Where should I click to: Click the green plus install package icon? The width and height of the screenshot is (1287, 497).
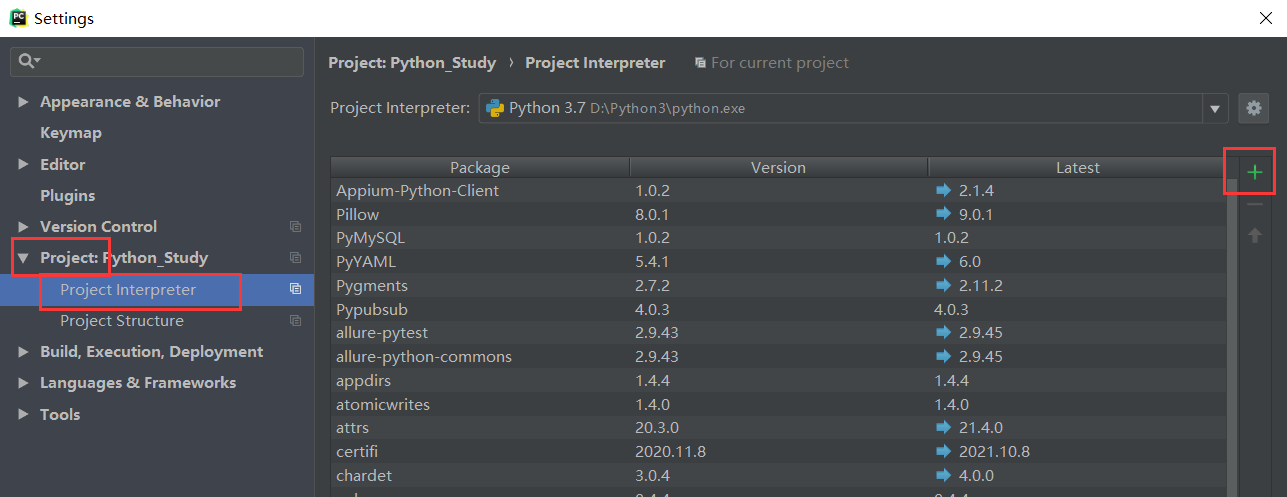(x=1255, y=173)
